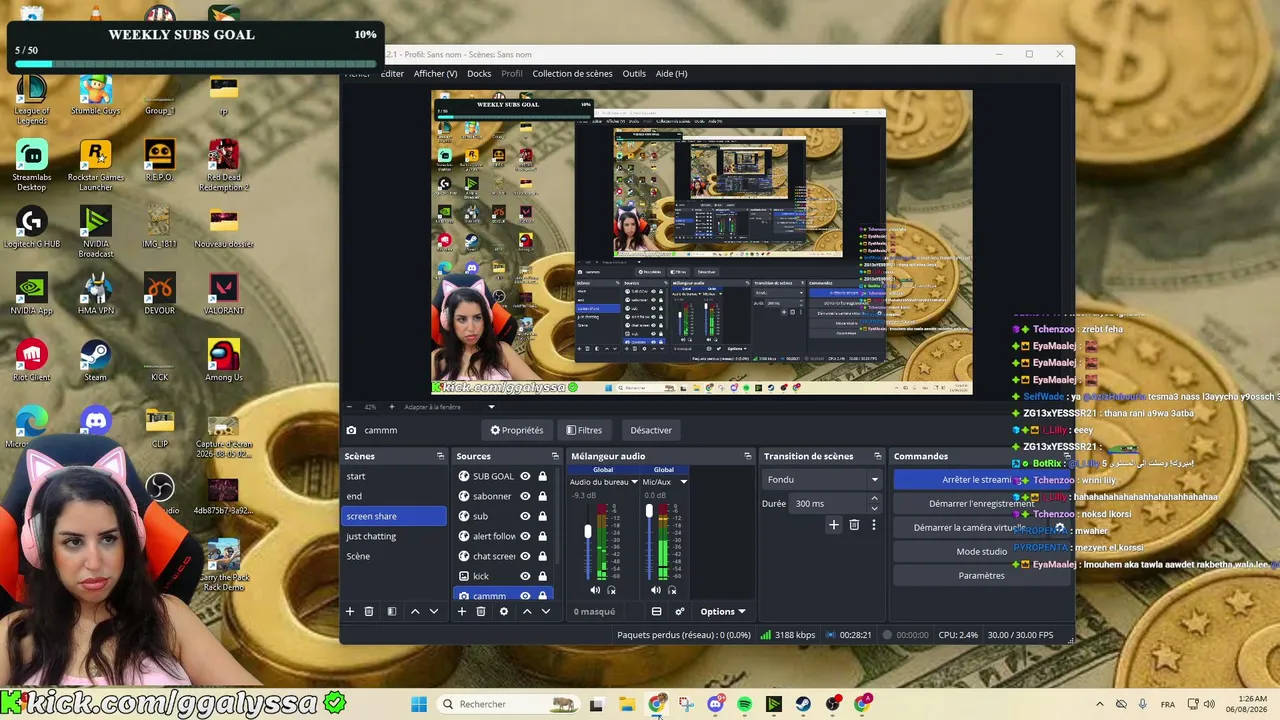The image size is (1280, 720).
Task: Expand the audio mixer Options dropdown
Action: pos(722,611)
